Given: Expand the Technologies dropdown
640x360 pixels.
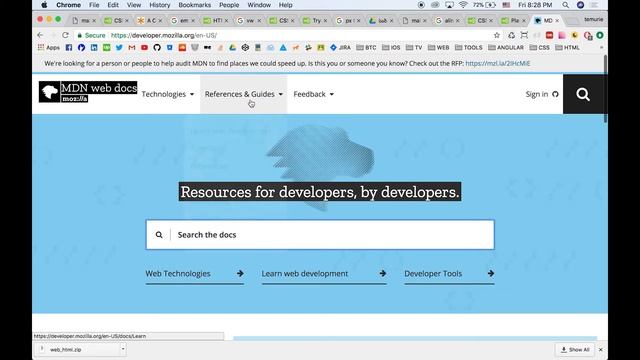Looking at the screenshot, I should 168,94.
